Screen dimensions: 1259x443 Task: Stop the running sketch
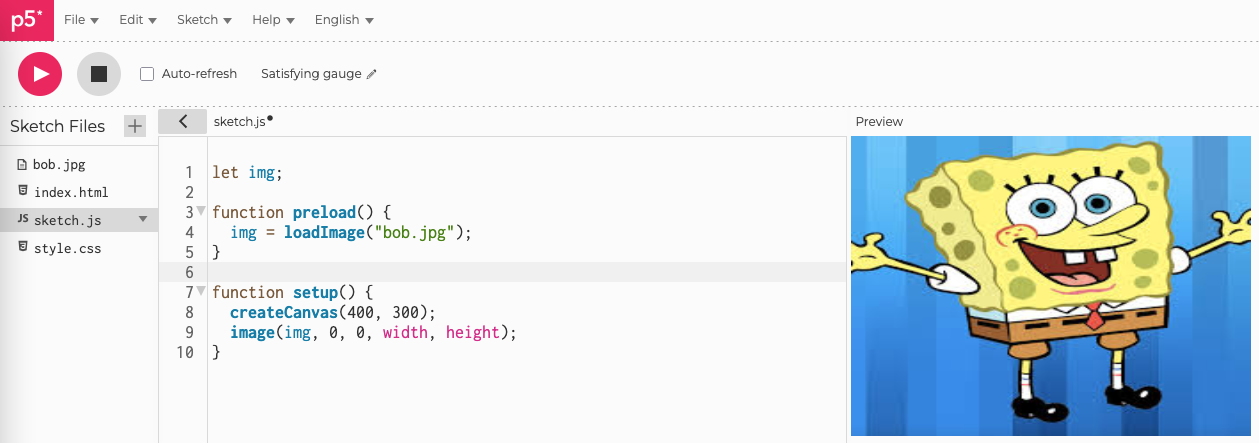(99, 74)
